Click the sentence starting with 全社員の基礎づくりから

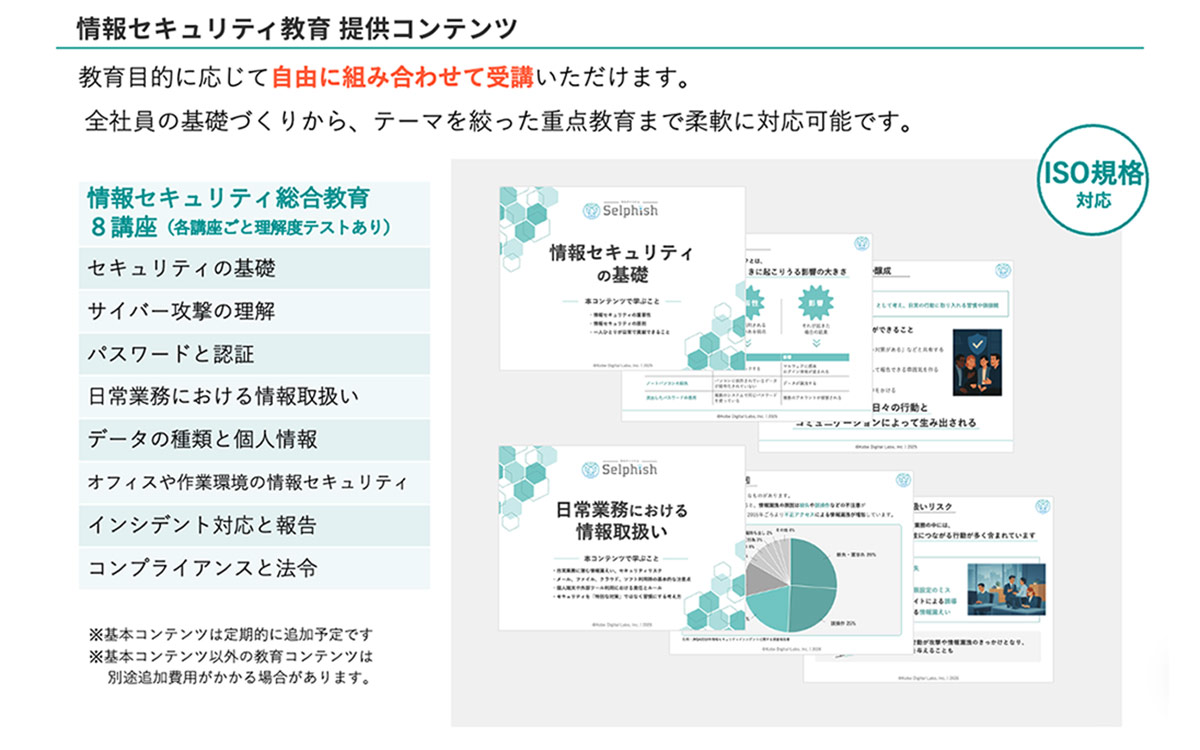click(499, 124)
